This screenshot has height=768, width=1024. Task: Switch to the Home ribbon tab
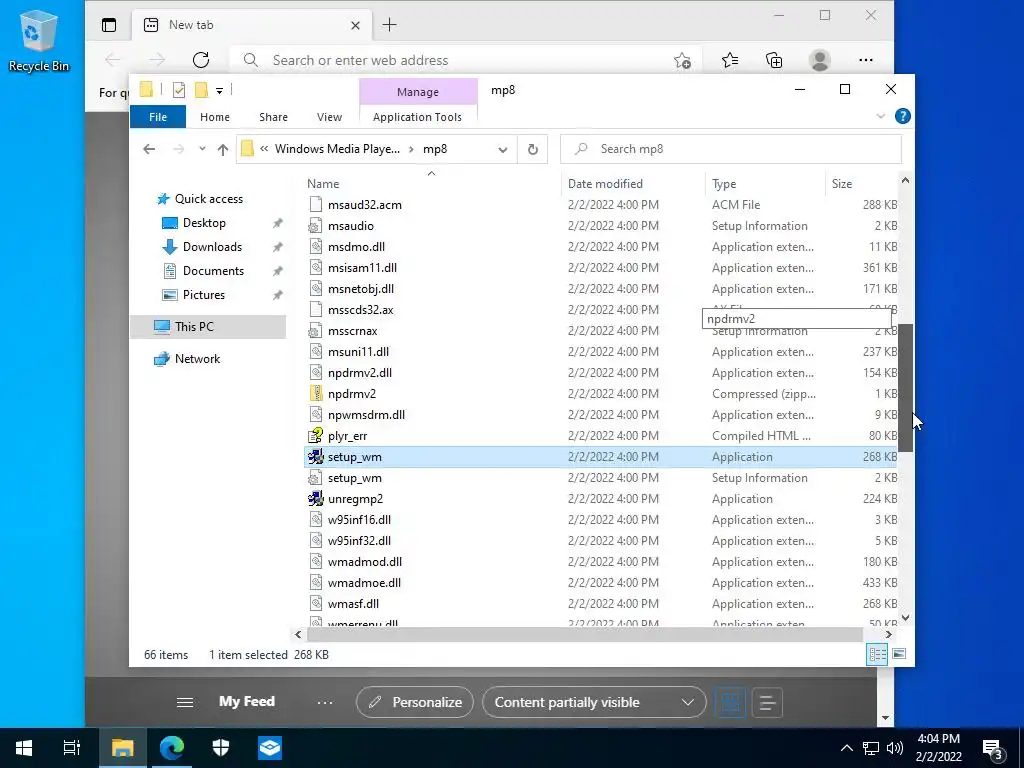click(x=215, y=117)
